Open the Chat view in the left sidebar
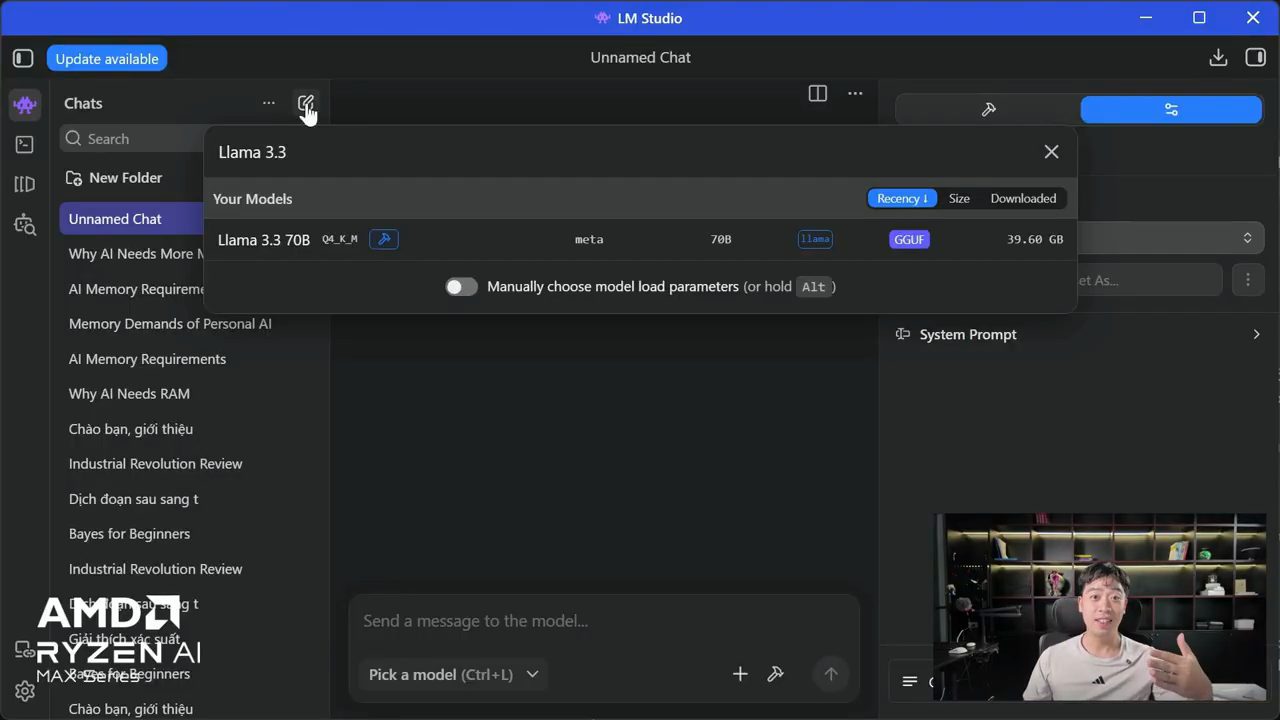 [x=25, y=104]
